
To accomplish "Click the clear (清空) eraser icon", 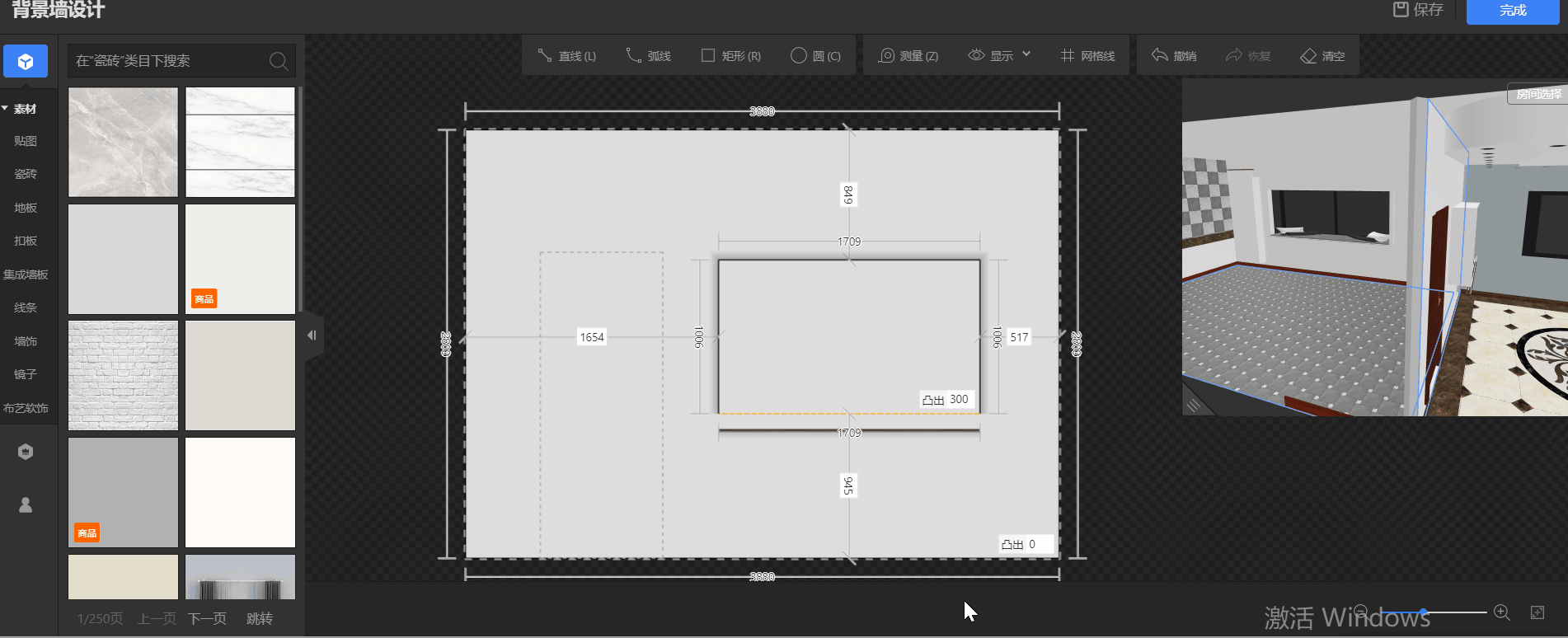I will (x=1308, y=56).
